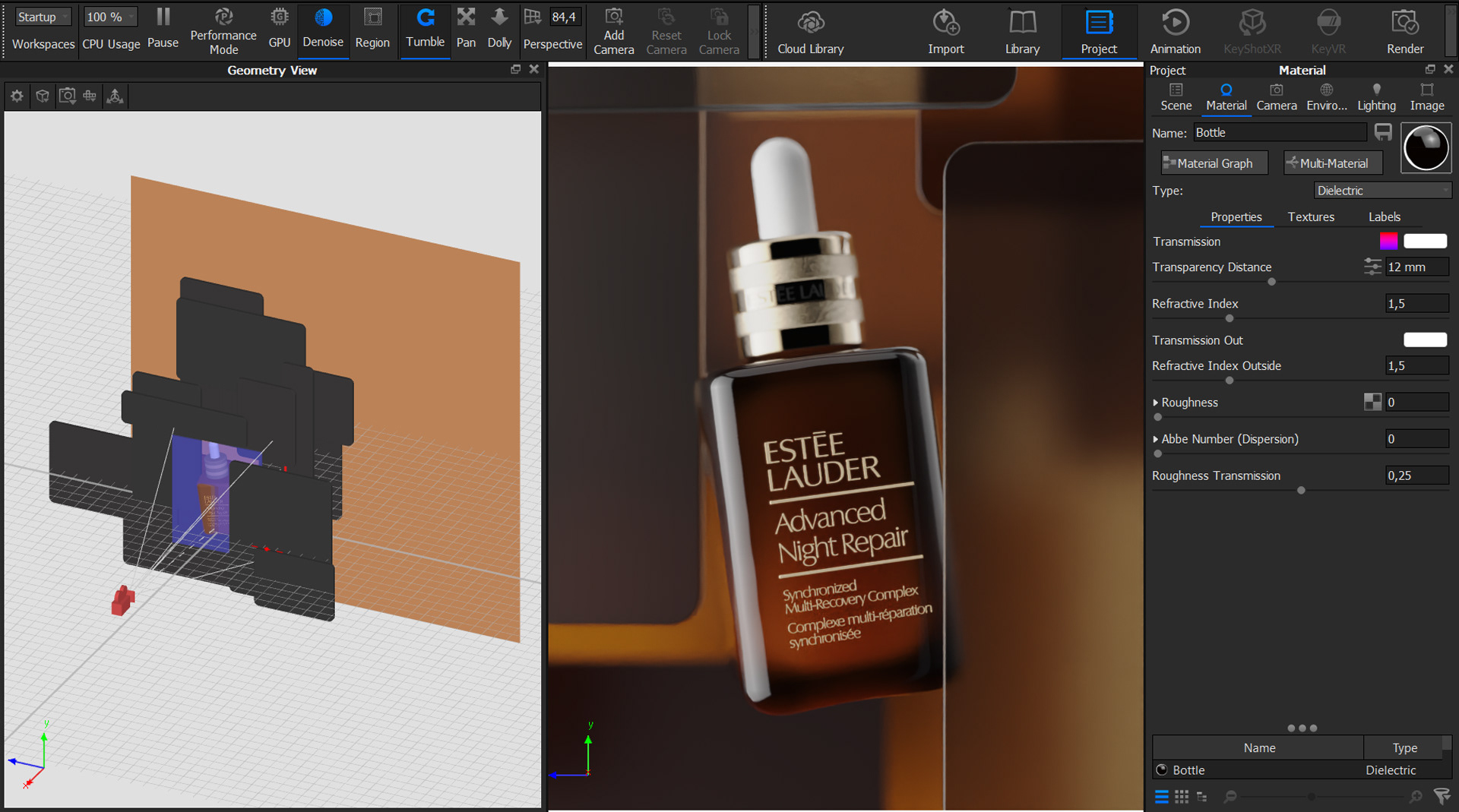This screenshot has height=812, width=1459.
Task: Click zoom-in magnifier for material thumbnails
Action: pos(1416,797)
